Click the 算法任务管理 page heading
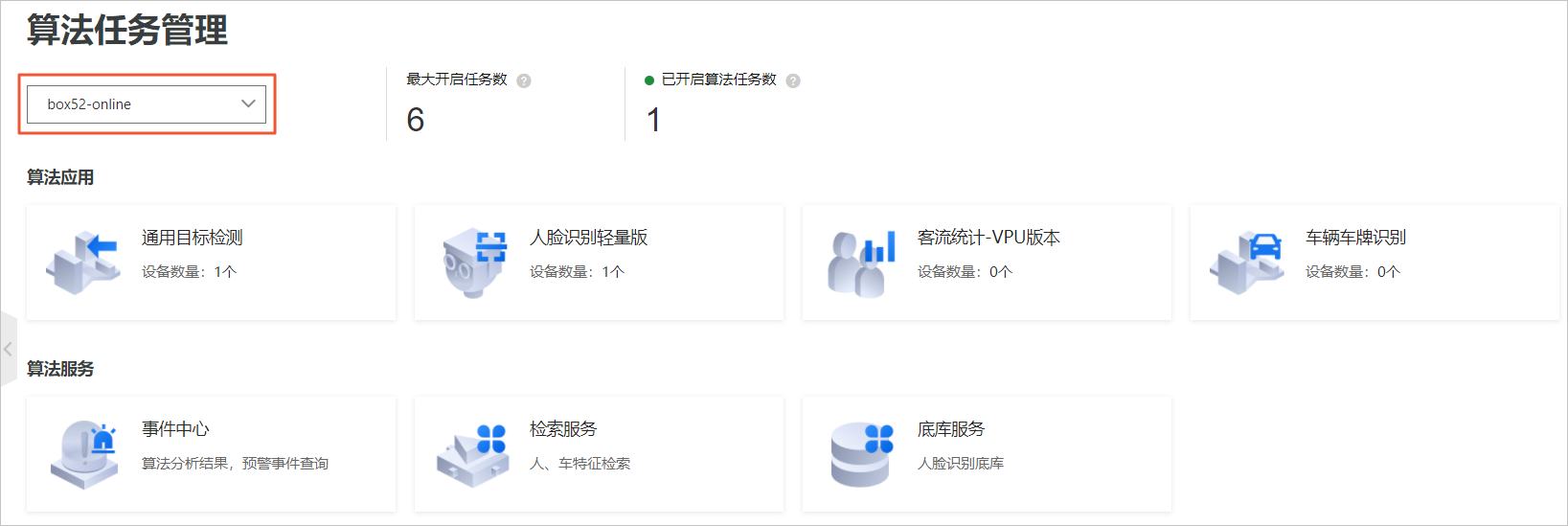 (127, 30)
